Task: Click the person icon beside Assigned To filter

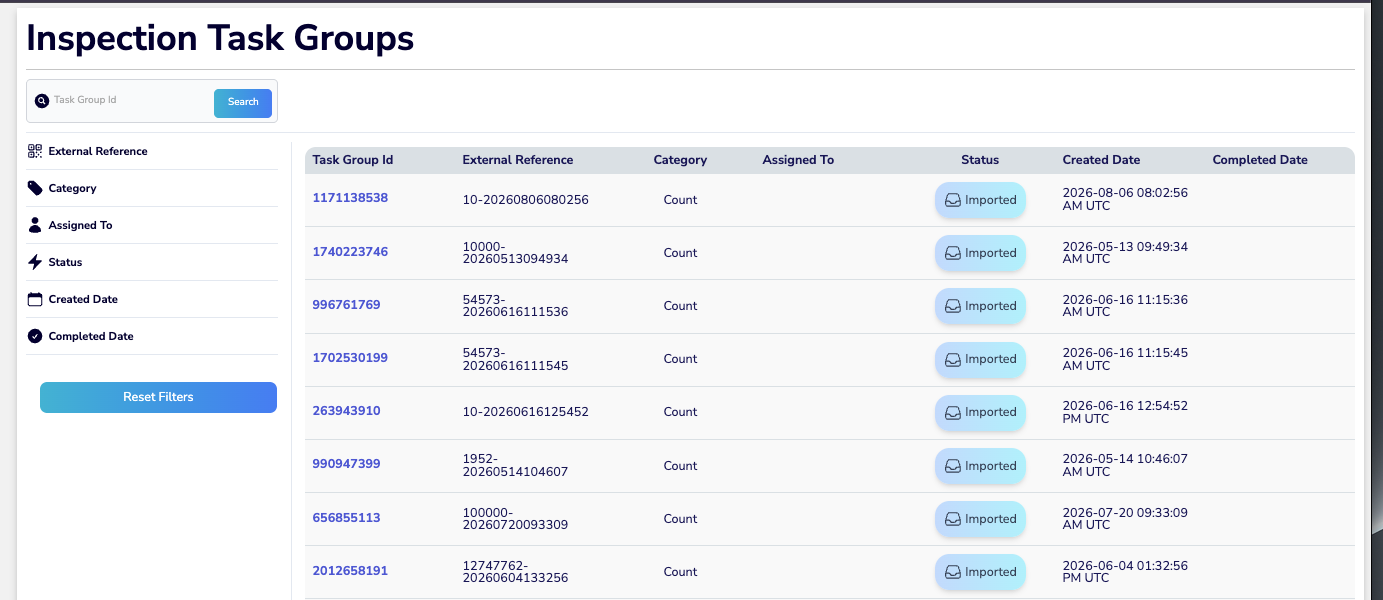Action: (x=35, y=225)
